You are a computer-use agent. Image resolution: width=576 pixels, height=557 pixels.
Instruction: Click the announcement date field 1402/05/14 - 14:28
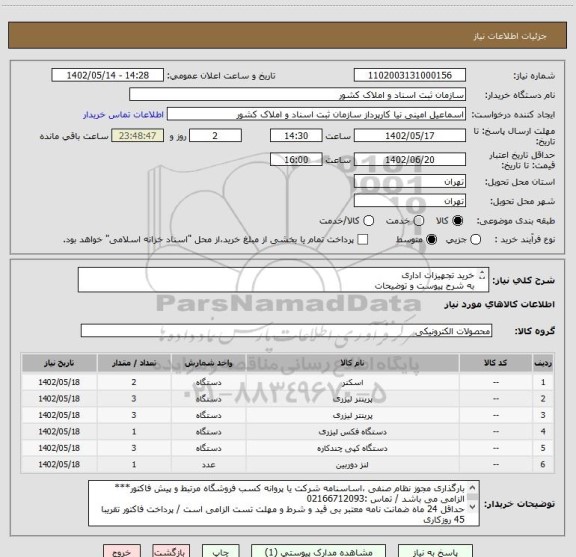(x=108, y=75)
